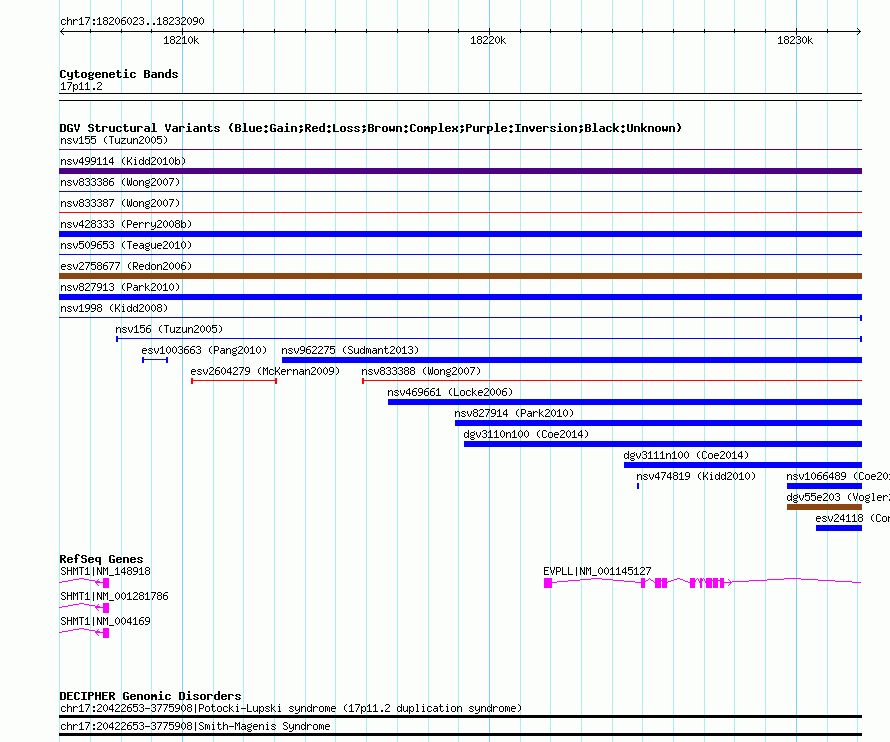Image resolution: width=890 pixels, height=742 pixels.
Task: Click the blue dgv3111n100 gain bar
Action: coord(743,465)
